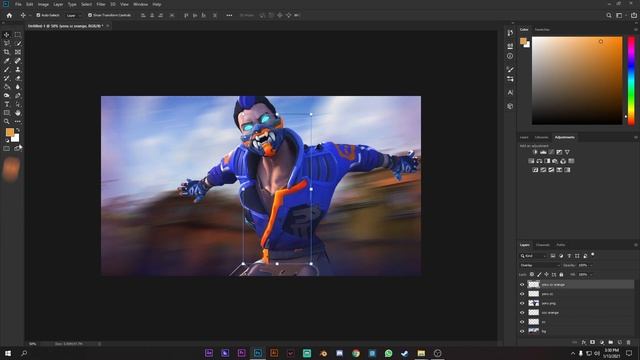640x360 pixels.
Task: Click the search magnifier in options bar
Action: coord(609,15)
